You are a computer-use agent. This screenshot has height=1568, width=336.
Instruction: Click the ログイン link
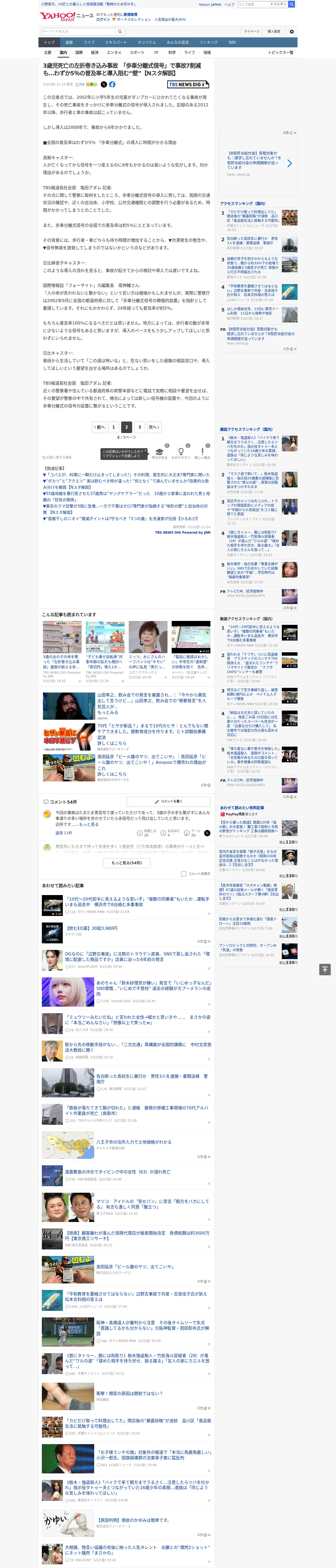pyautogui.click(x=103, y=20)
